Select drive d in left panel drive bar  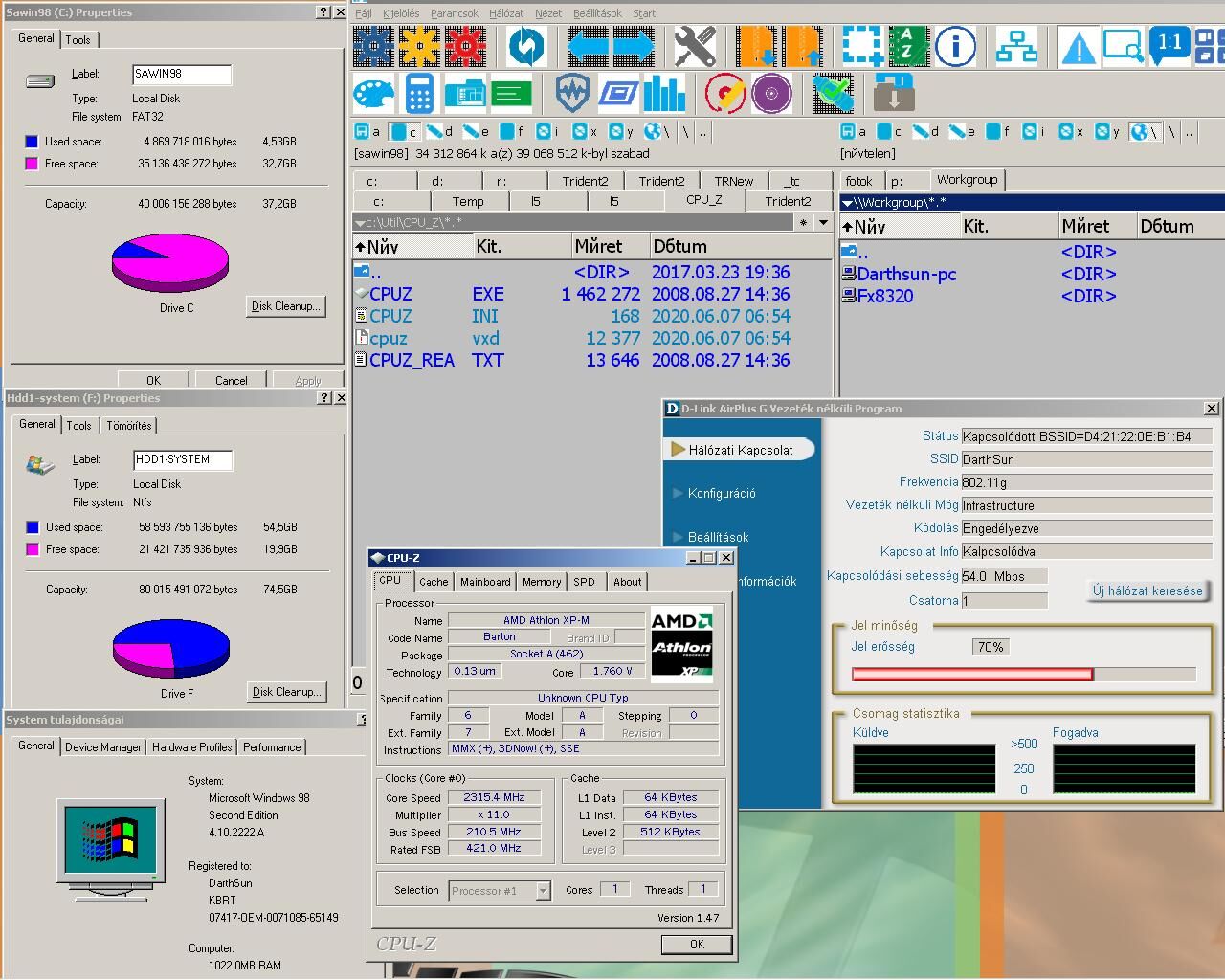tap(439, 132)
